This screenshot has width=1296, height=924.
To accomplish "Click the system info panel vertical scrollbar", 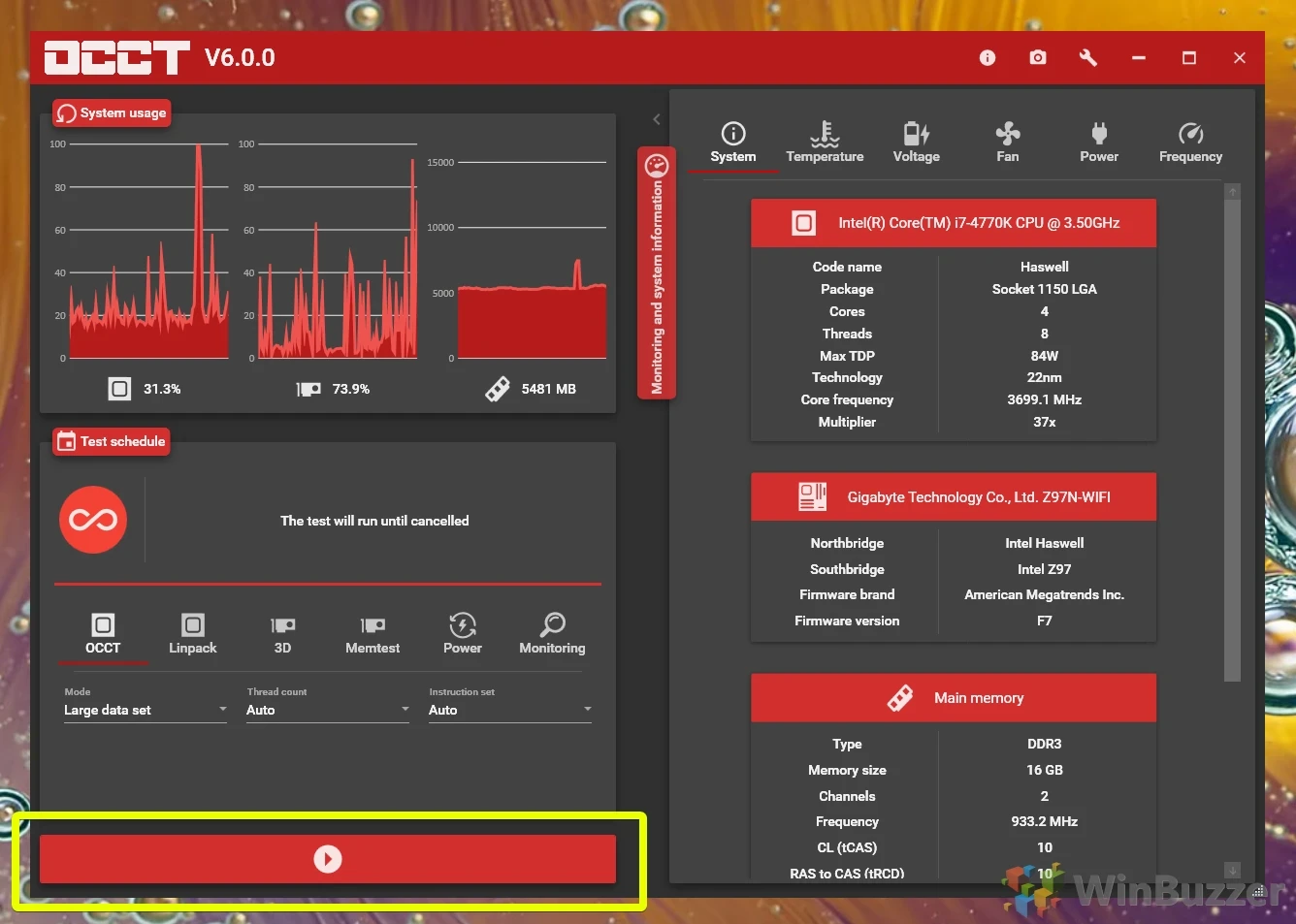I will (x=1233, y=440).
